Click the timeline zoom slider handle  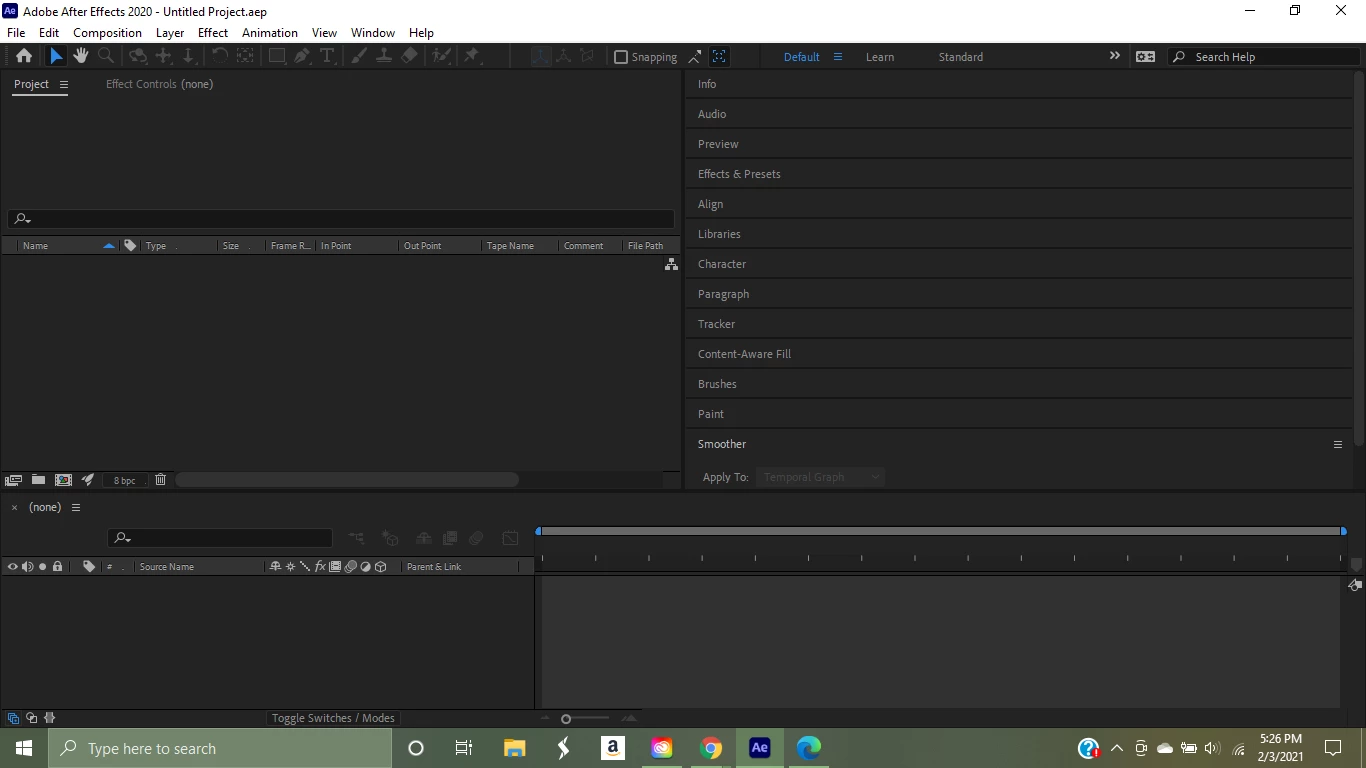566,719
